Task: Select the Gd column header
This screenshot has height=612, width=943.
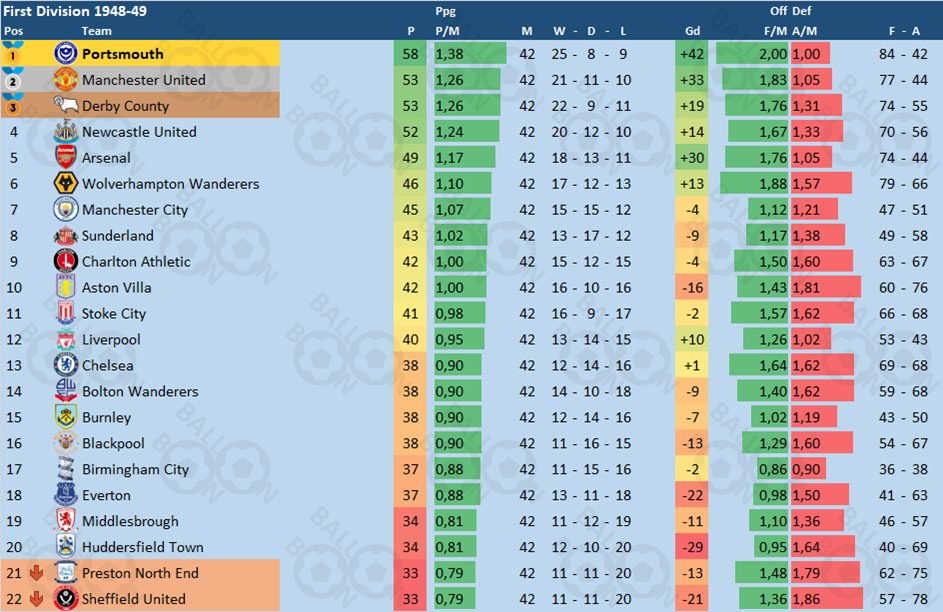Action: [x=692, y=31]
